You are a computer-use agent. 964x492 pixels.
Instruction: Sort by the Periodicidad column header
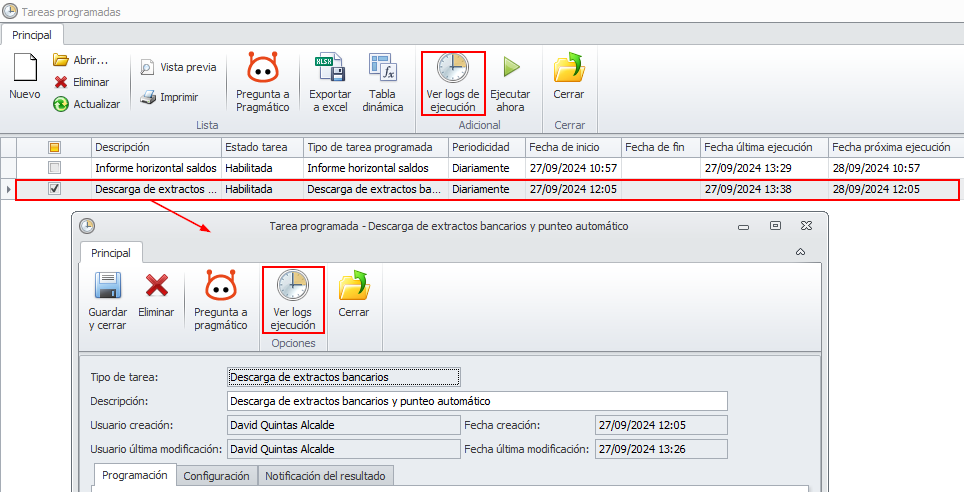click(x=487, y=147)
